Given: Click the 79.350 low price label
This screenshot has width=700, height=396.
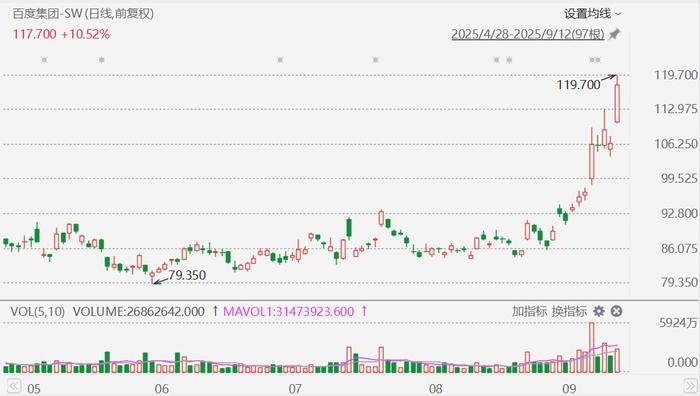Looking at the screenshot, I should (x=187, y=275).
